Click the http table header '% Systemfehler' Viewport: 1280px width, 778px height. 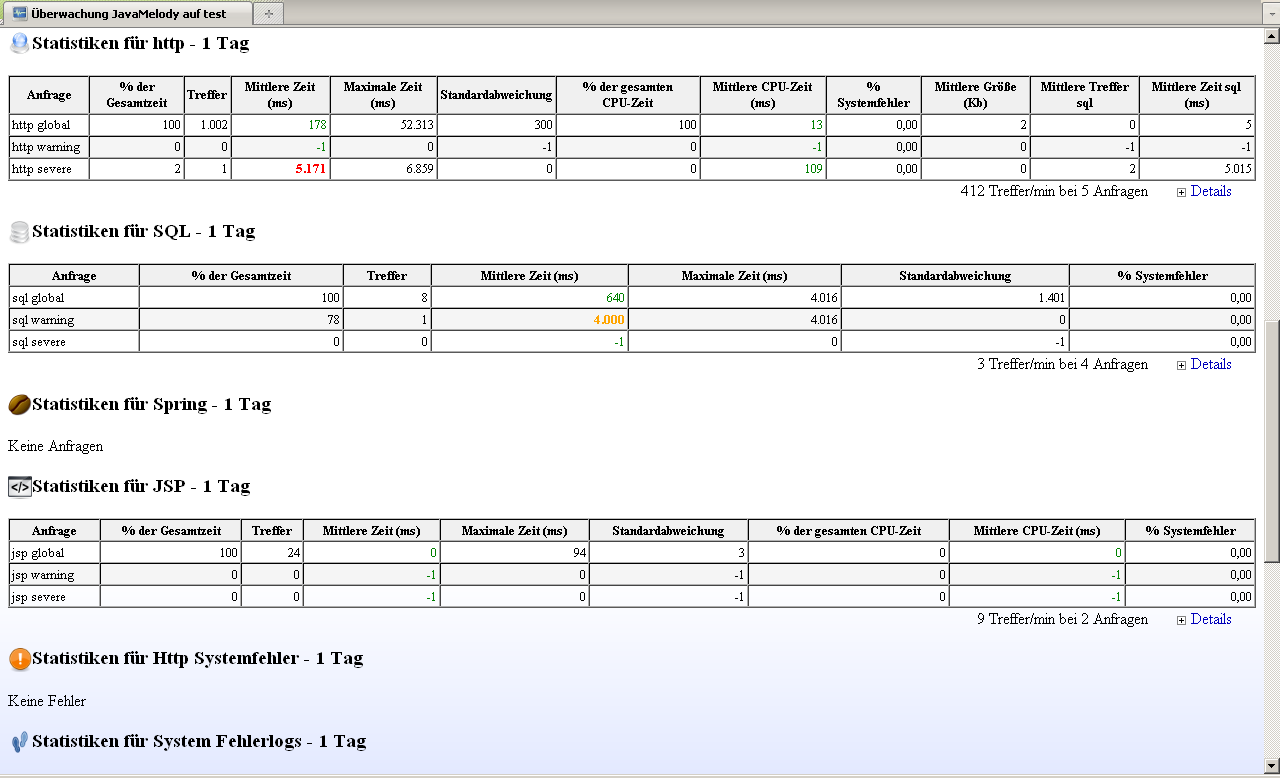874,95
